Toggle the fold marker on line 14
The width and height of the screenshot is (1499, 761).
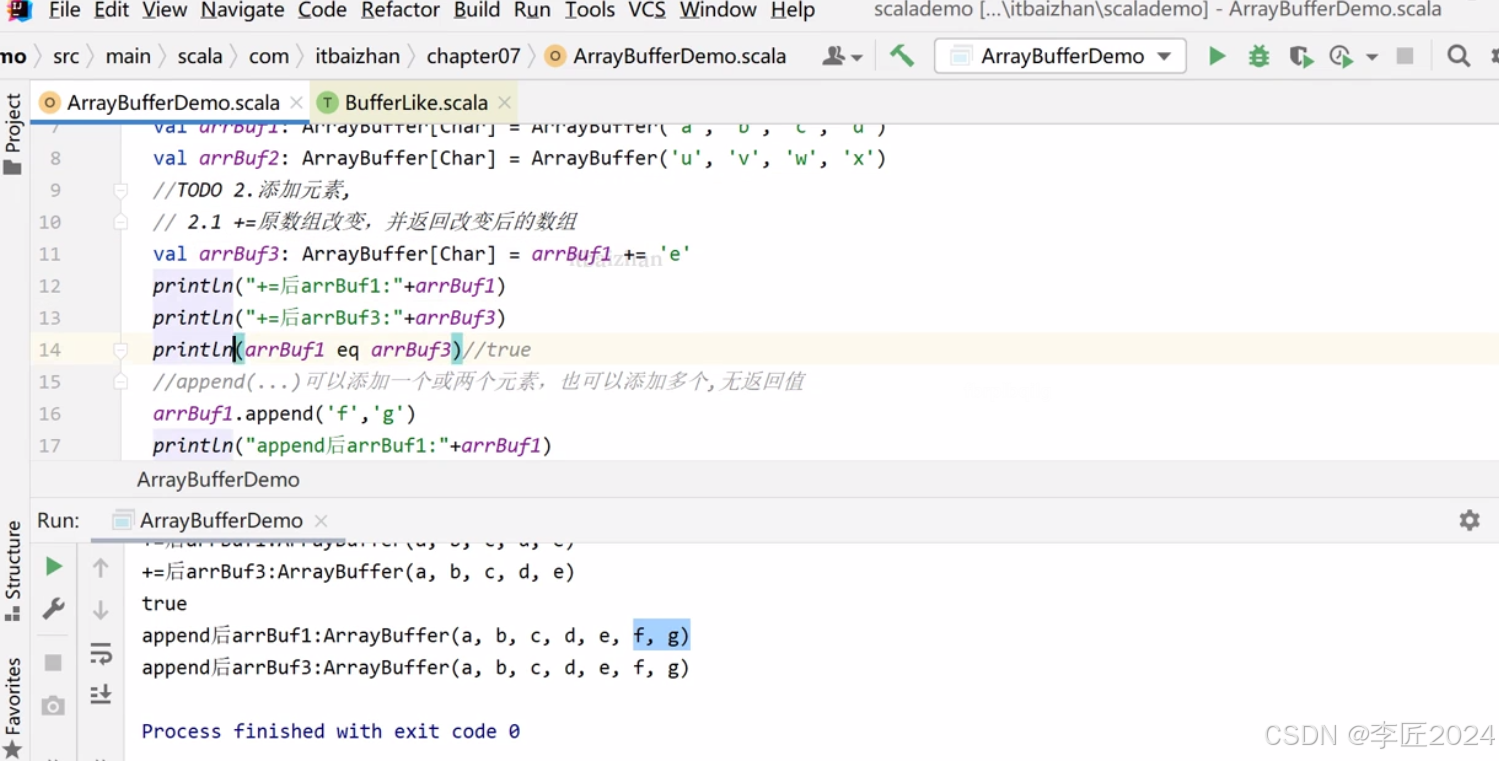120,350
